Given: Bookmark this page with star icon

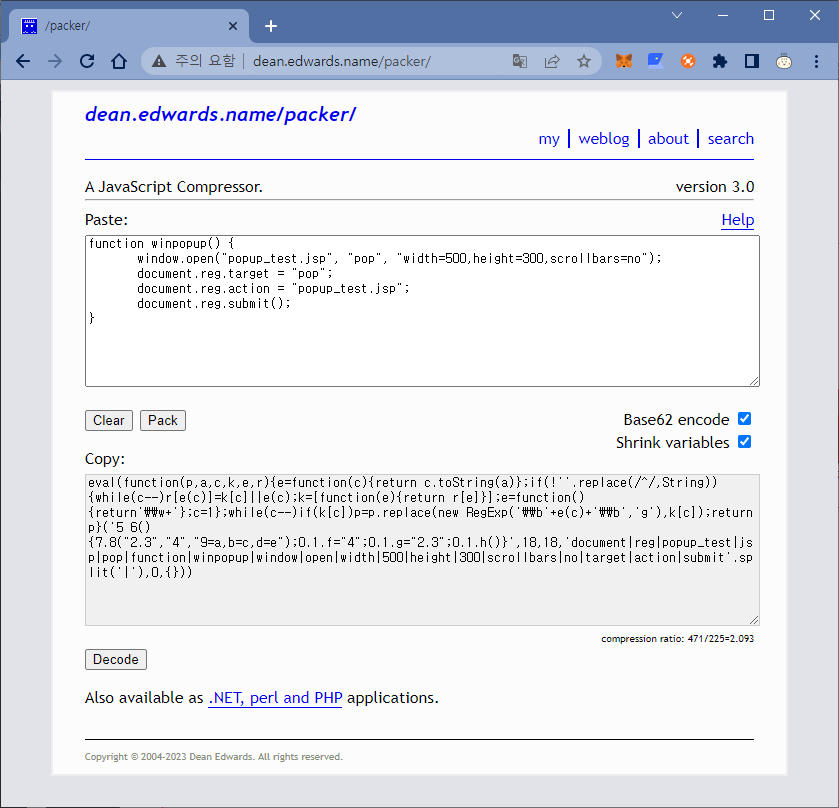Looking at the screenshot, I should tap(584, 62).
